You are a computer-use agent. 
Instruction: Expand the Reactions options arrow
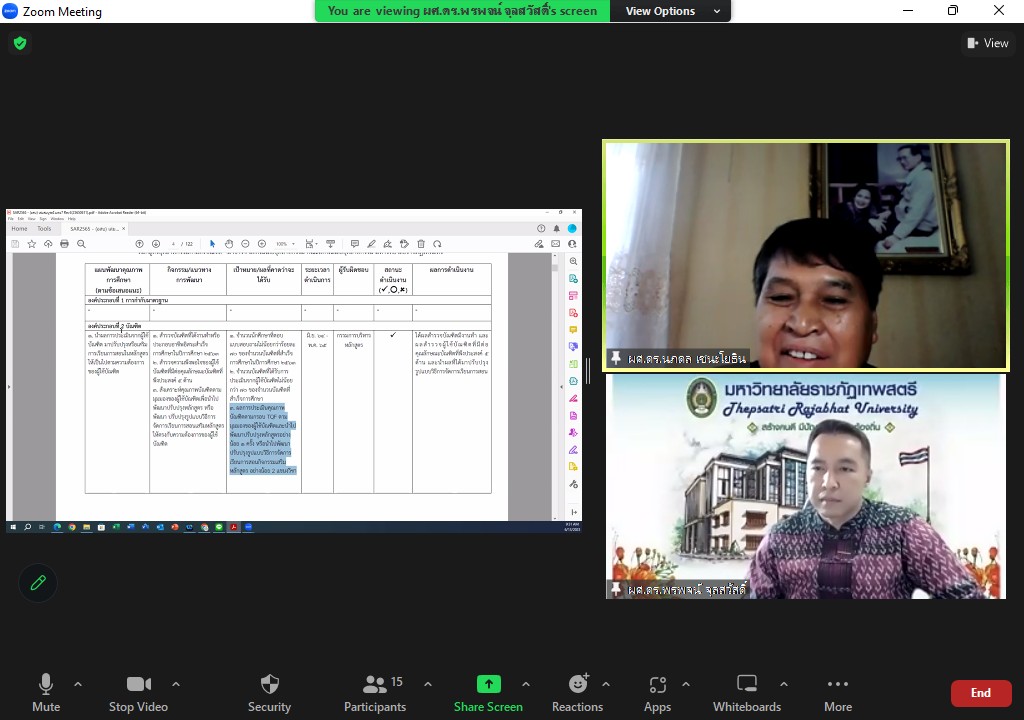point(606,684)
